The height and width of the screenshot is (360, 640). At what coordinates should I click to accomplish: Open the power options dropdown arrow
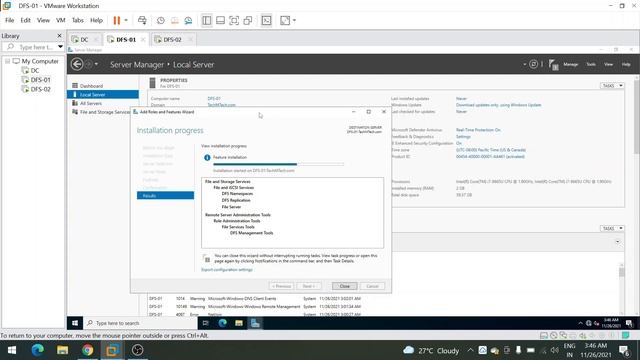point(126,20)
